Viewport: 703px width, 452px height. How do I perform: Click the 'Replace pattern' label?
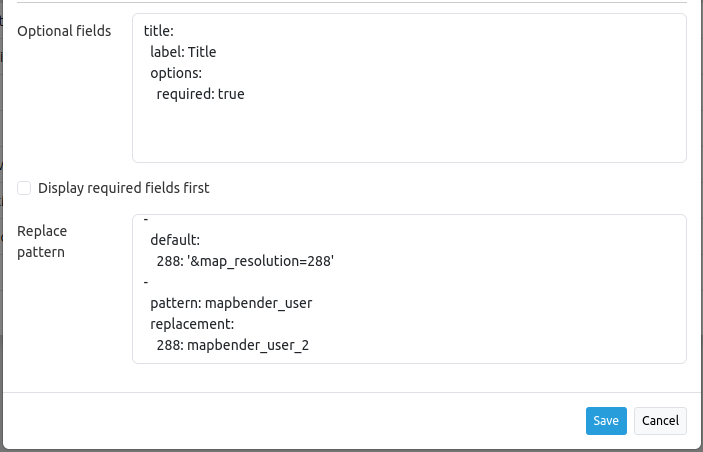click(42, 241)
